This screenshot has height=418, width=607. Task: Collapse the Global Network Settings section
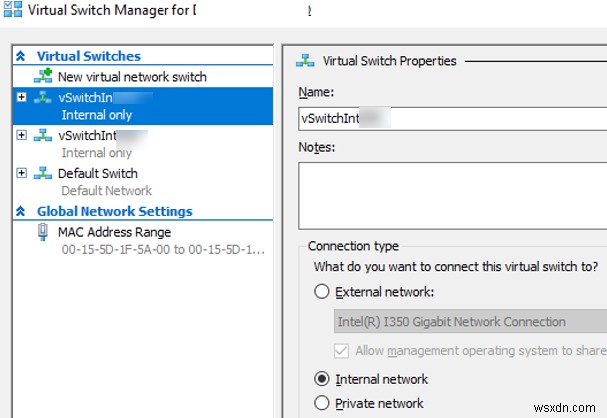21,211
